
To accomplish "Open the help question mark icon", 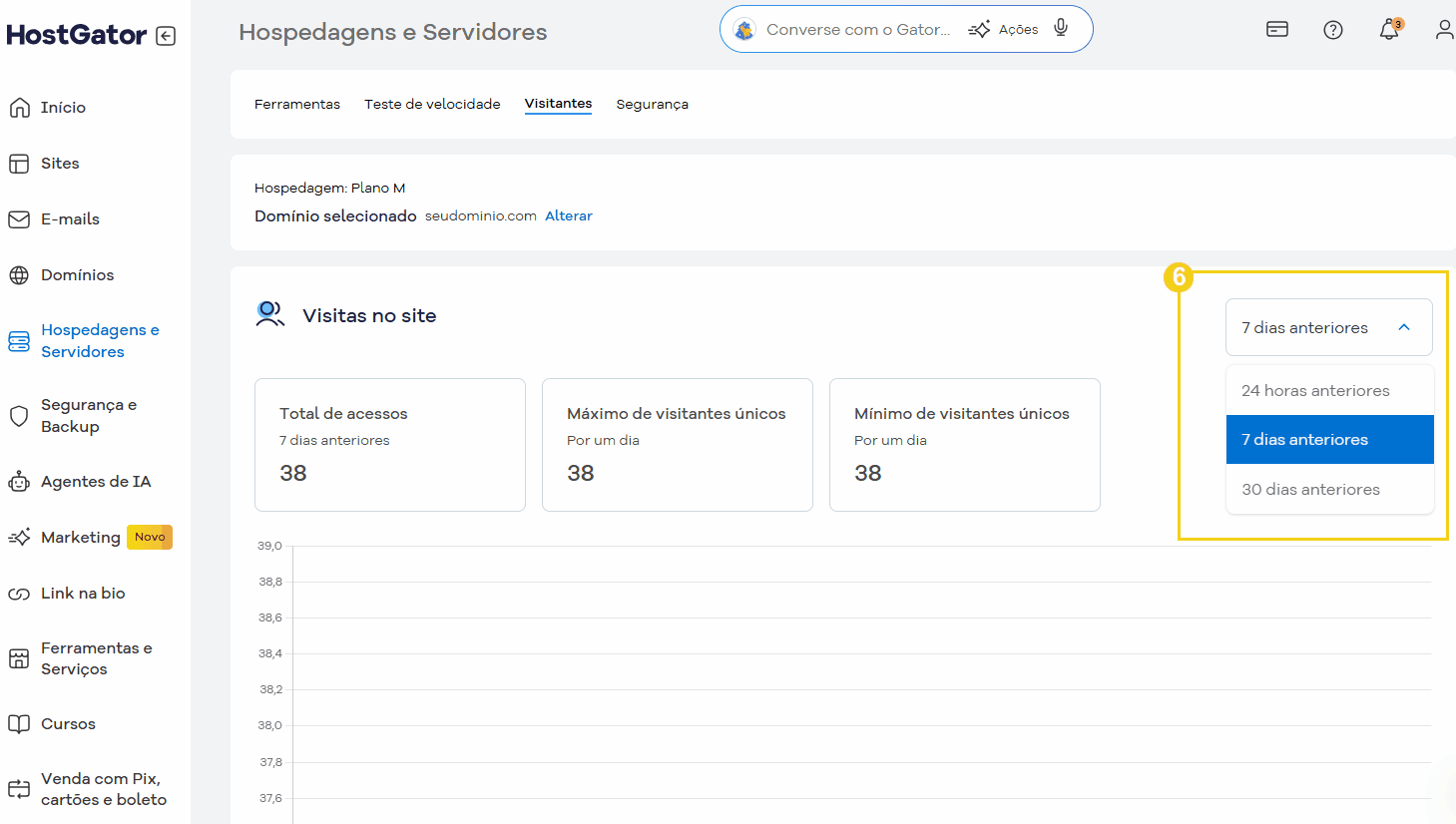I will click(1333, 29).
